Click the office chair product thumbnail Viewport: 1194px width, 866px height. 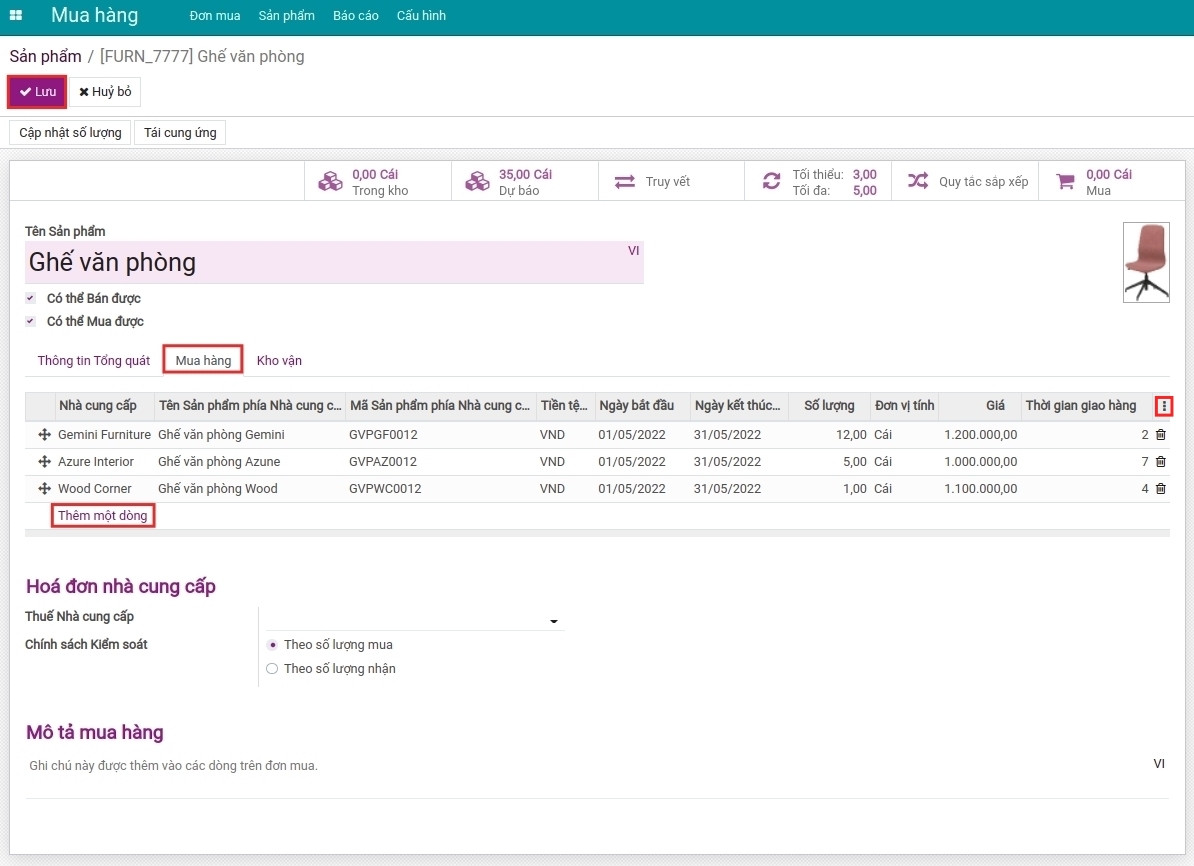coord(1146,262)
